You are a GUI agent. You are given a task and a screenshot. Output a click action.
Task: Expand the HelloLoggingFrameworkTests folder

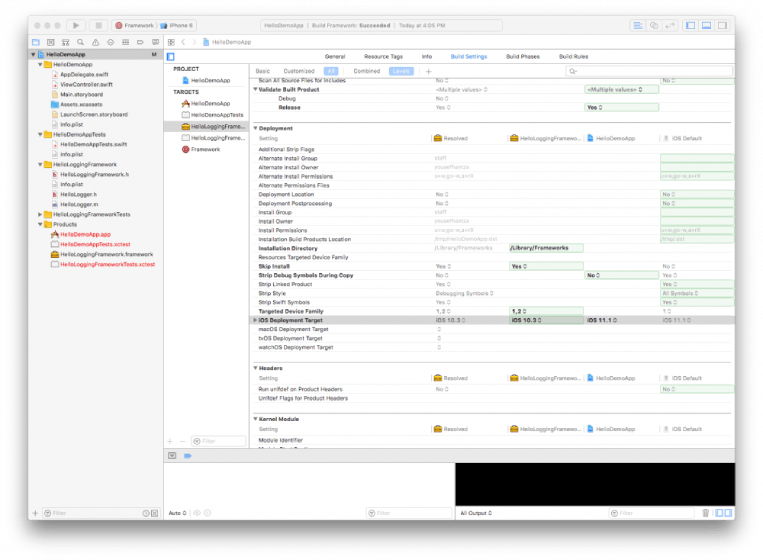[40, 215]
